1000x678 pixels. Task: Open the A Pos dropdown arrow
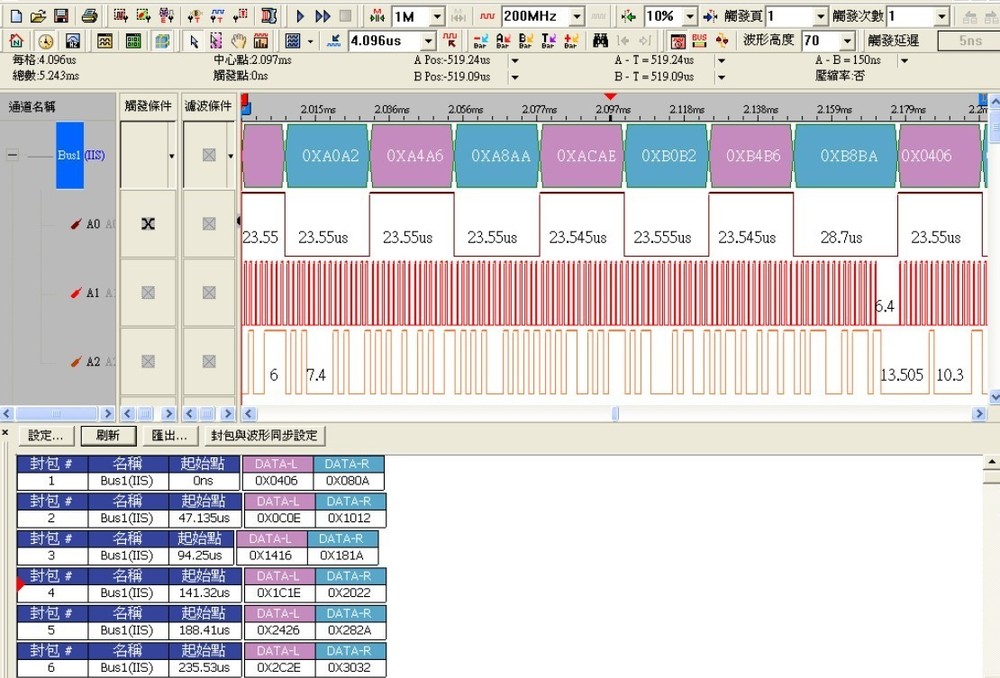click(x=515, y=61)
